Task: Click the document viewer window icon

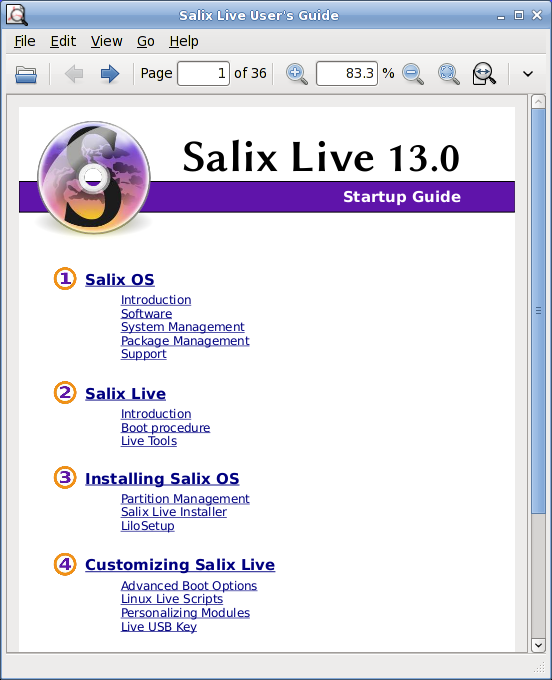Action: click(x=16, y=15)
